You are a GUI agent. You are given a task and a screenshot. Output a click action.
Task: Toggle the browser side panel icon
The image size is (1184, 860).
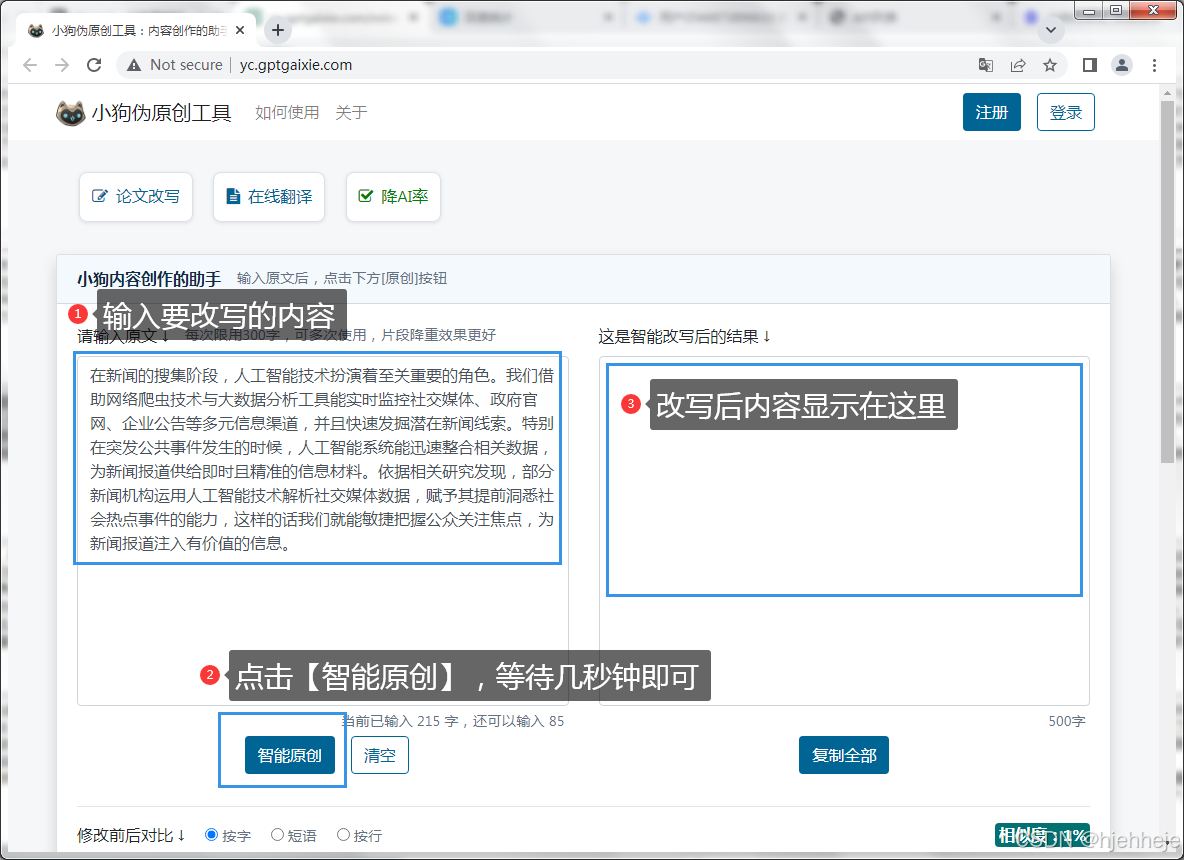(1090, 65)
